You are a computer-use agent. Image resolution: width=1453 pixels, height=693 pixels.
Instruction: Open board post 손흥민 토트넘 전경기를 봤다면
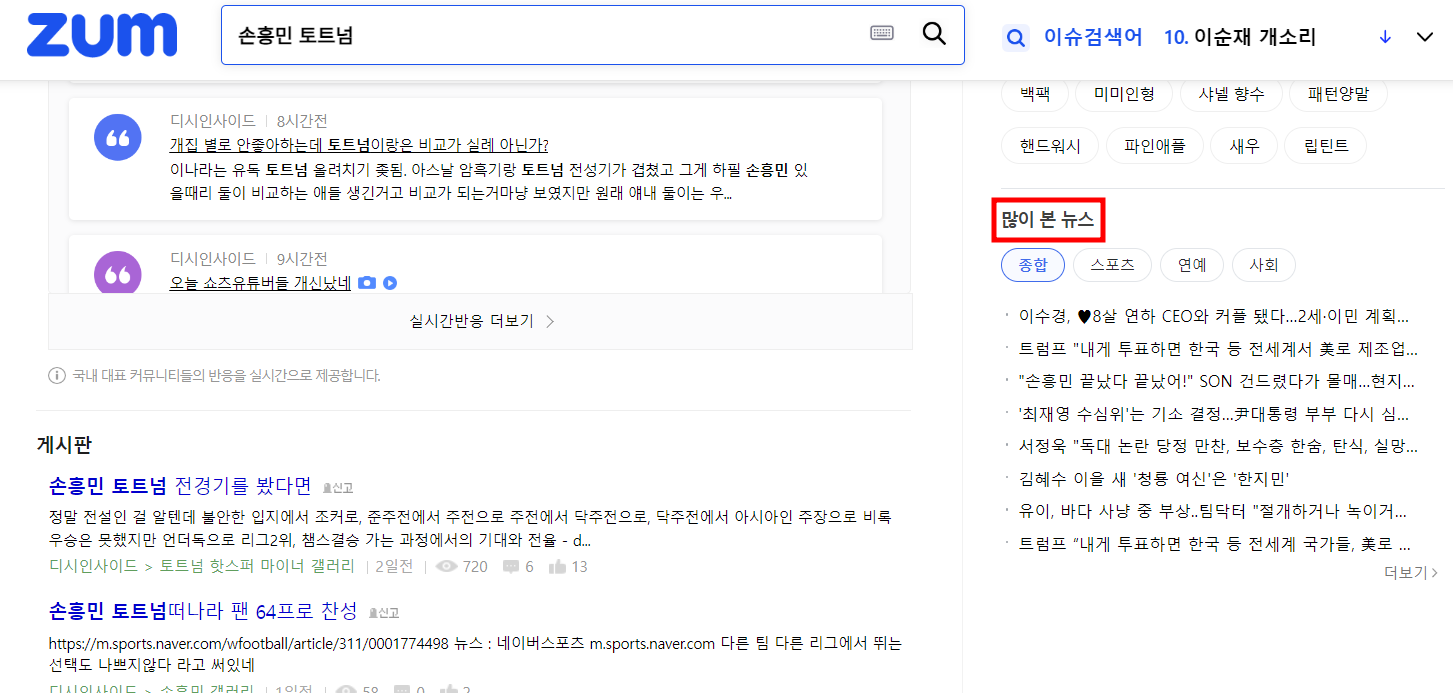[180, 486]
